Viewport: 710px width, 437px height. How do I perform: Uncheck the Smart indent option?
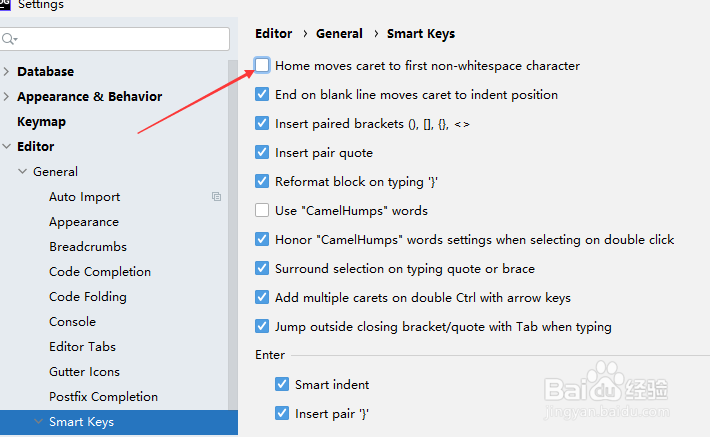pos(282,384)
